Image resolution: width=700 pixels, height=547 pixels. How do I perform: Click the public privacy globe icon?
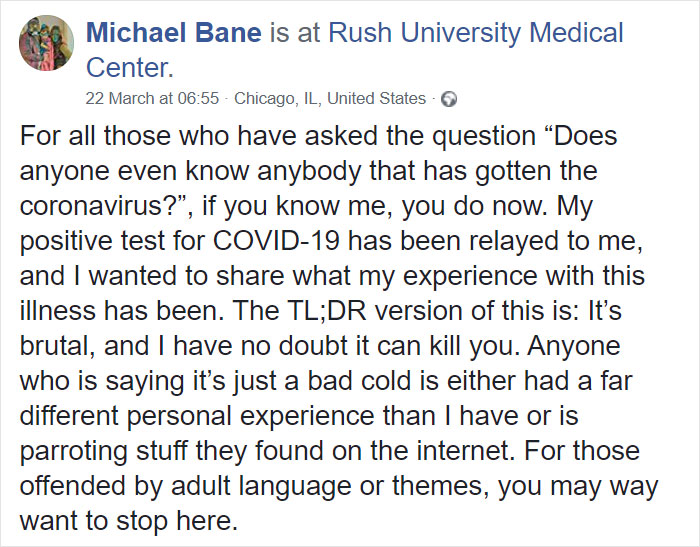coord(449,99)
